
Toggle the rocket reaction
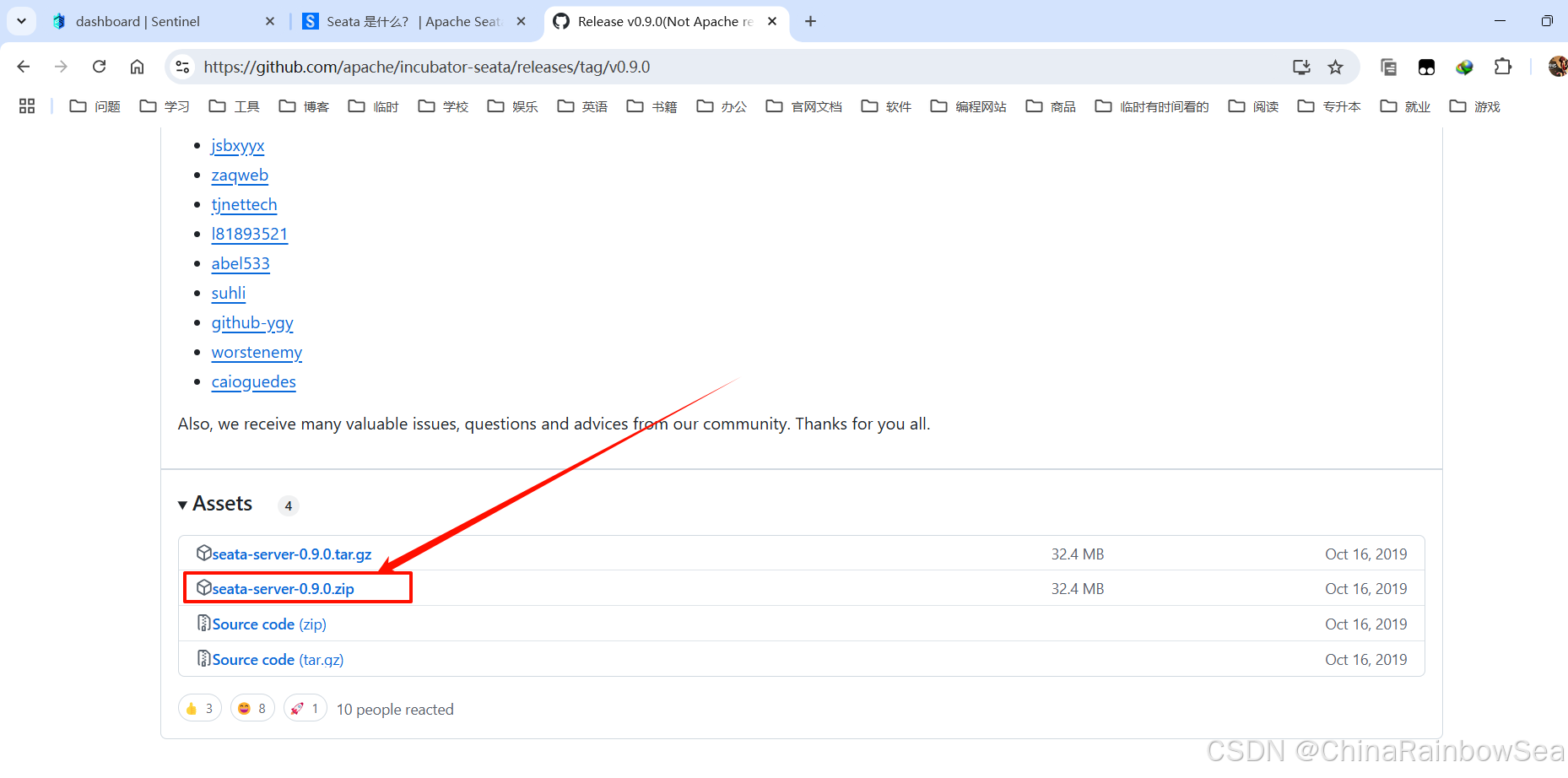coord(305,708)
